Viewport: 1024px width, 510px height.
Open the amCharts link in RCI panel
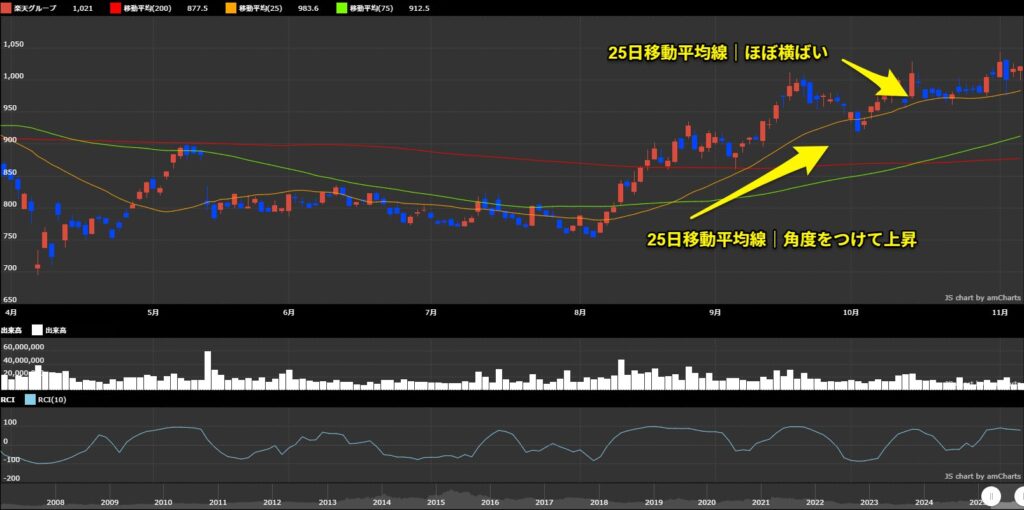[x=981, y=476]
